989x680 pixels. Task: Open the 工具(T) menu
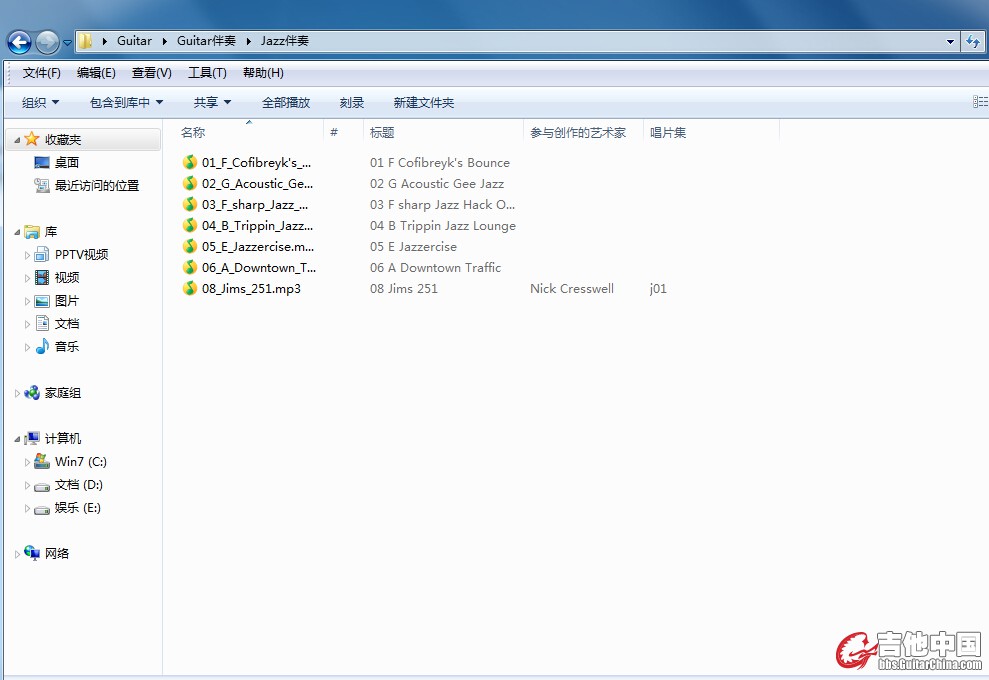207,73
